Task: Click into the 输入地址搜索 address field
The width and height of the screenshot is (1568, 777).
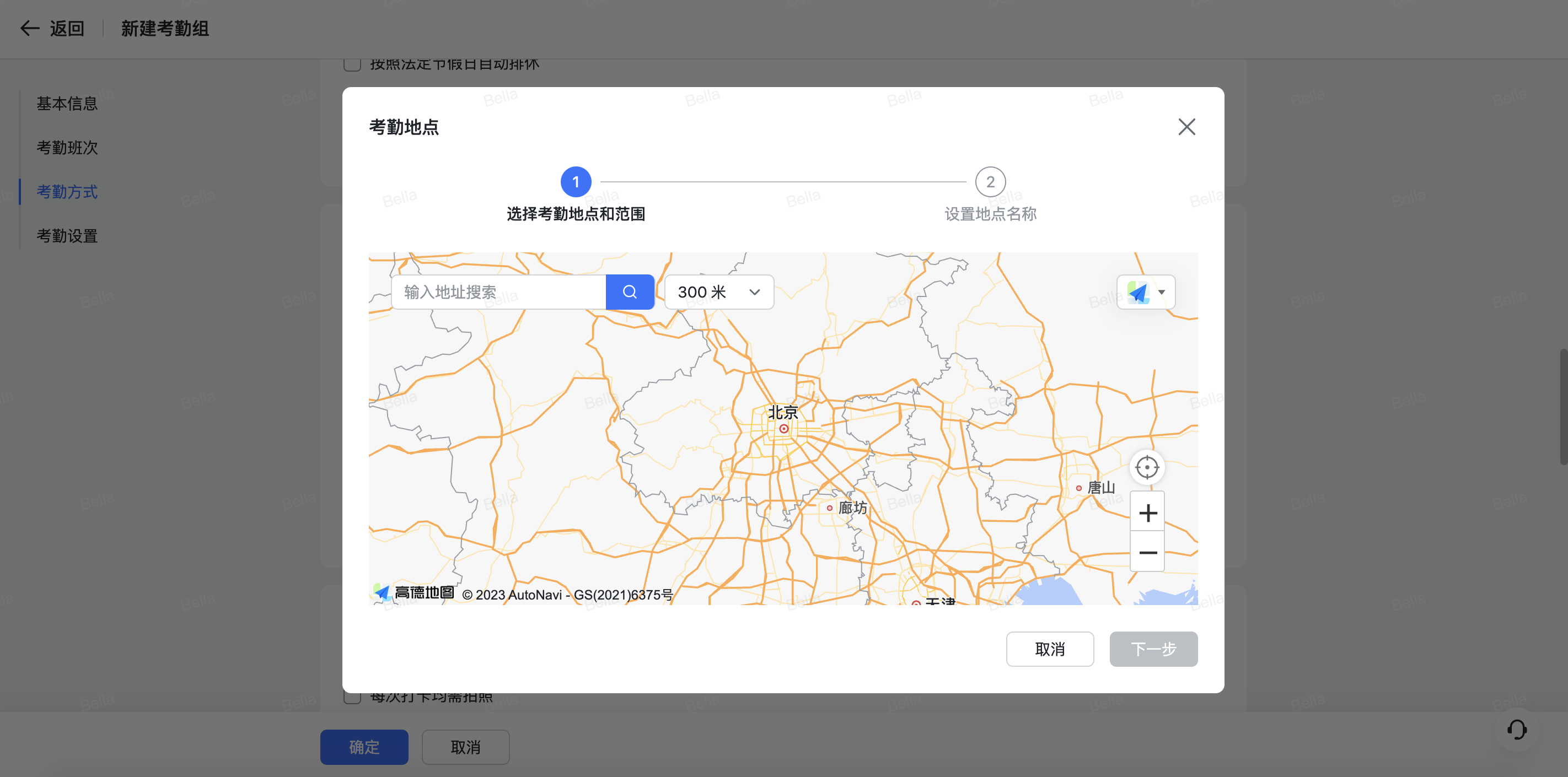Action: 498,292
